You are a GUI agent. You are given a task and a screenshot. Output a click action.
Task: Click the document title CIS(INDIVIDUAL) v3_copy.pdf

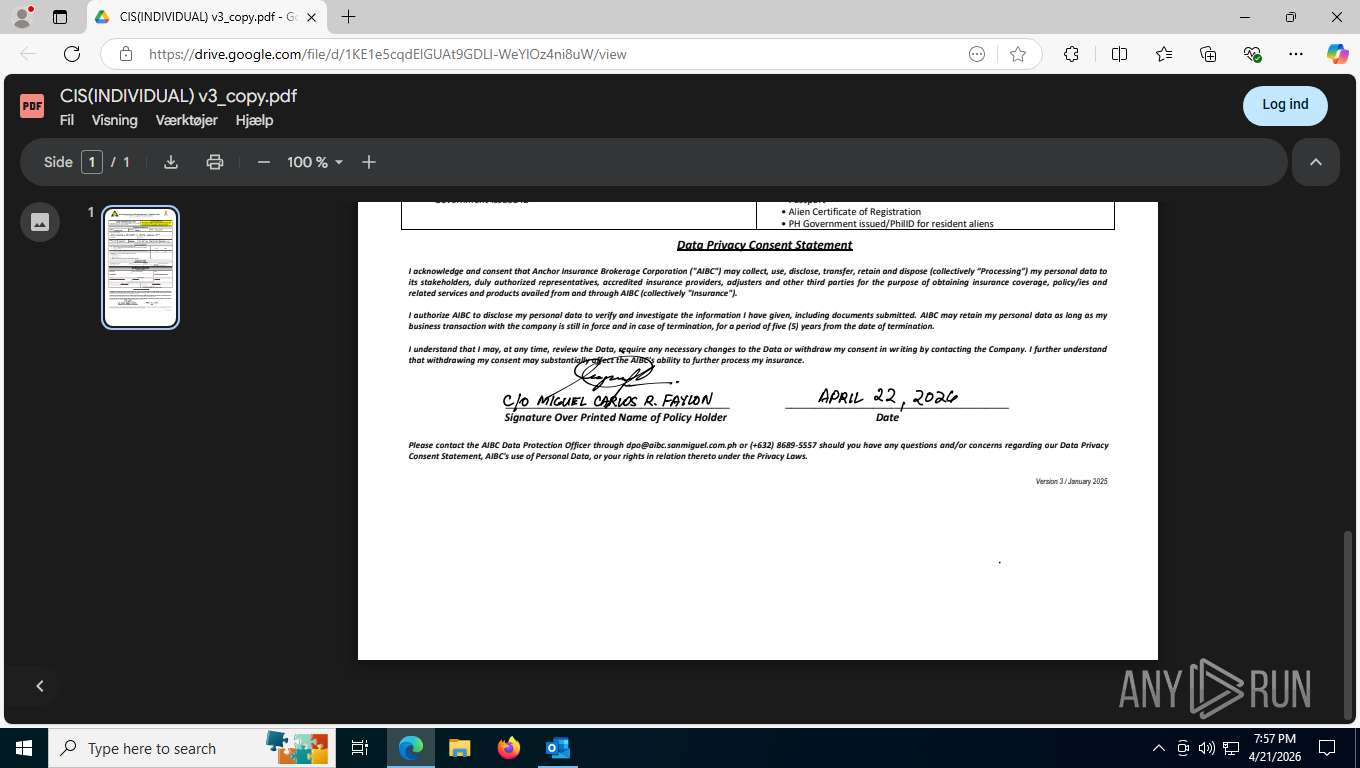[x=178, y=96]
